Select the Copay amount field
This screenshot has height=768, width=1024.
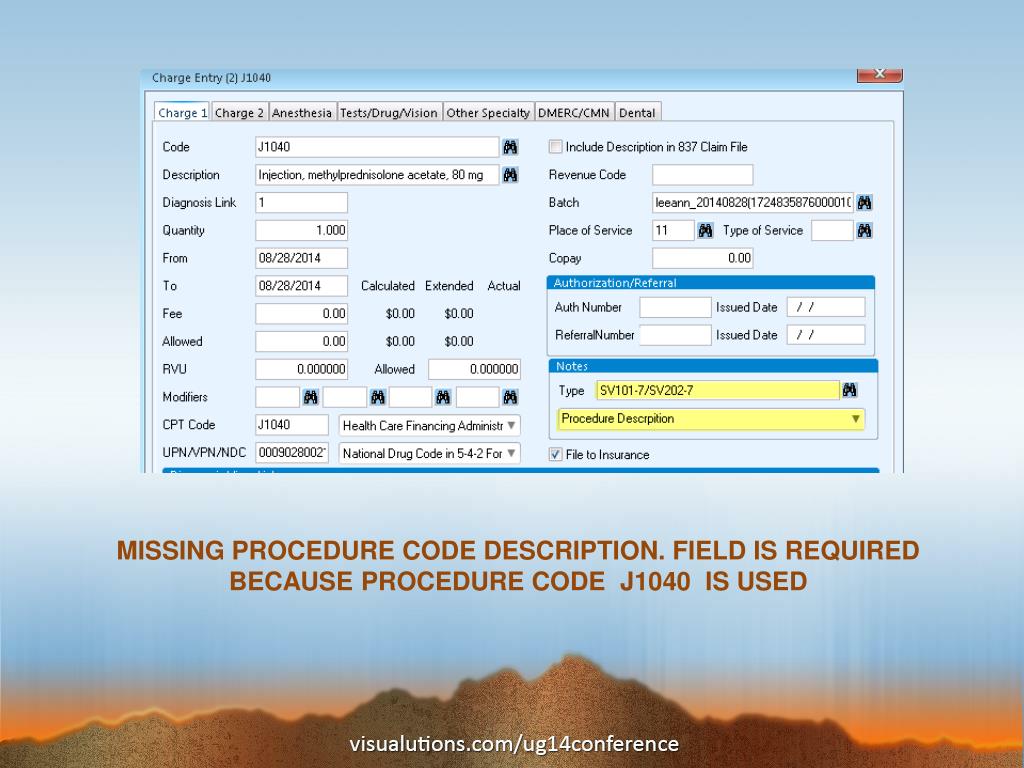click(x=703, y=258)
